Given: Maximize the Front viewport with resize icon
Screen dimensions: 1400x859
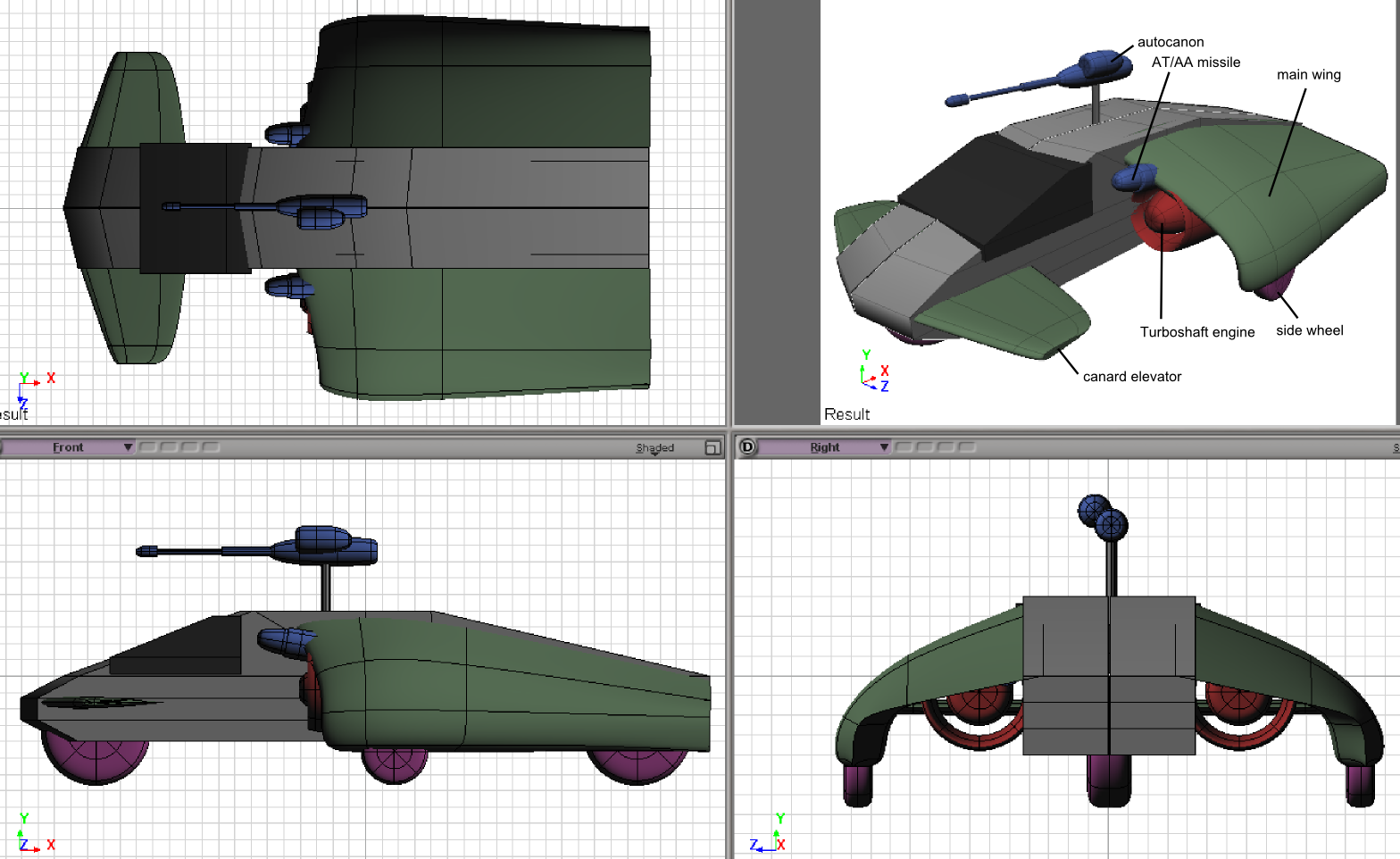Looking at the screenshot, I should click(712, 447).
